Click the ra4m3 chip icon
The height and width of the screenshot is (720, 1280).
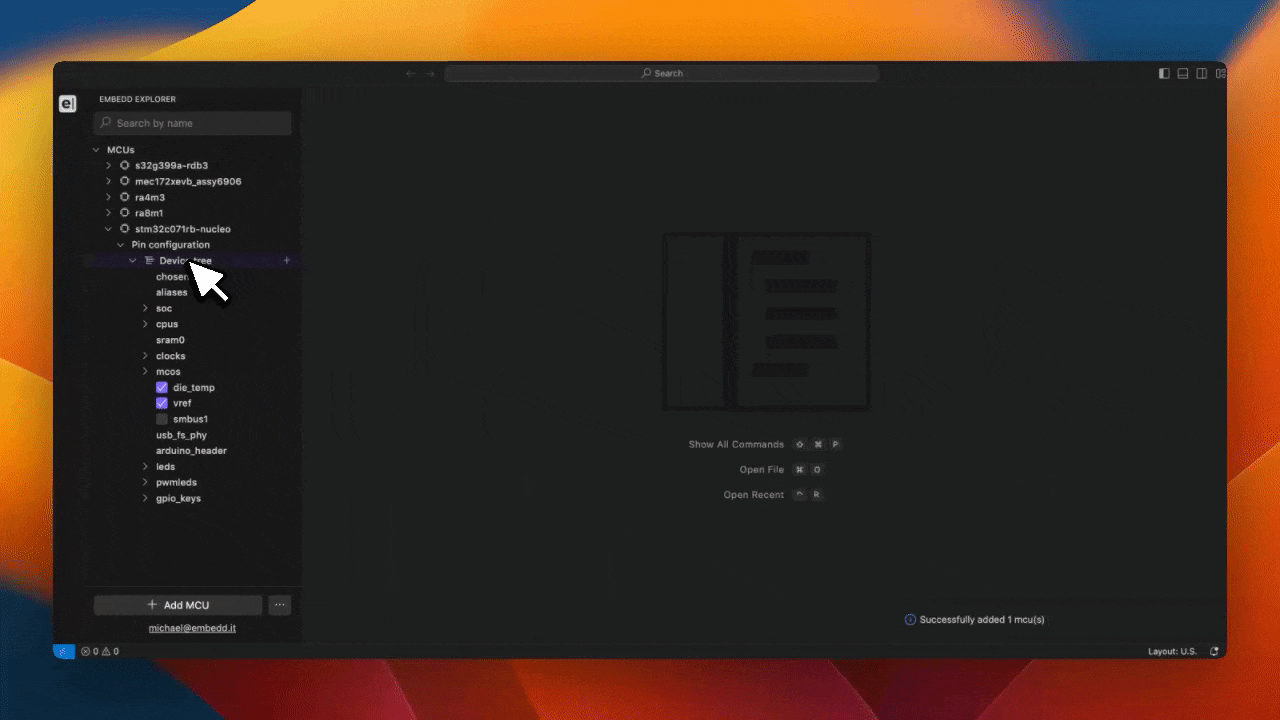point(125,197)
